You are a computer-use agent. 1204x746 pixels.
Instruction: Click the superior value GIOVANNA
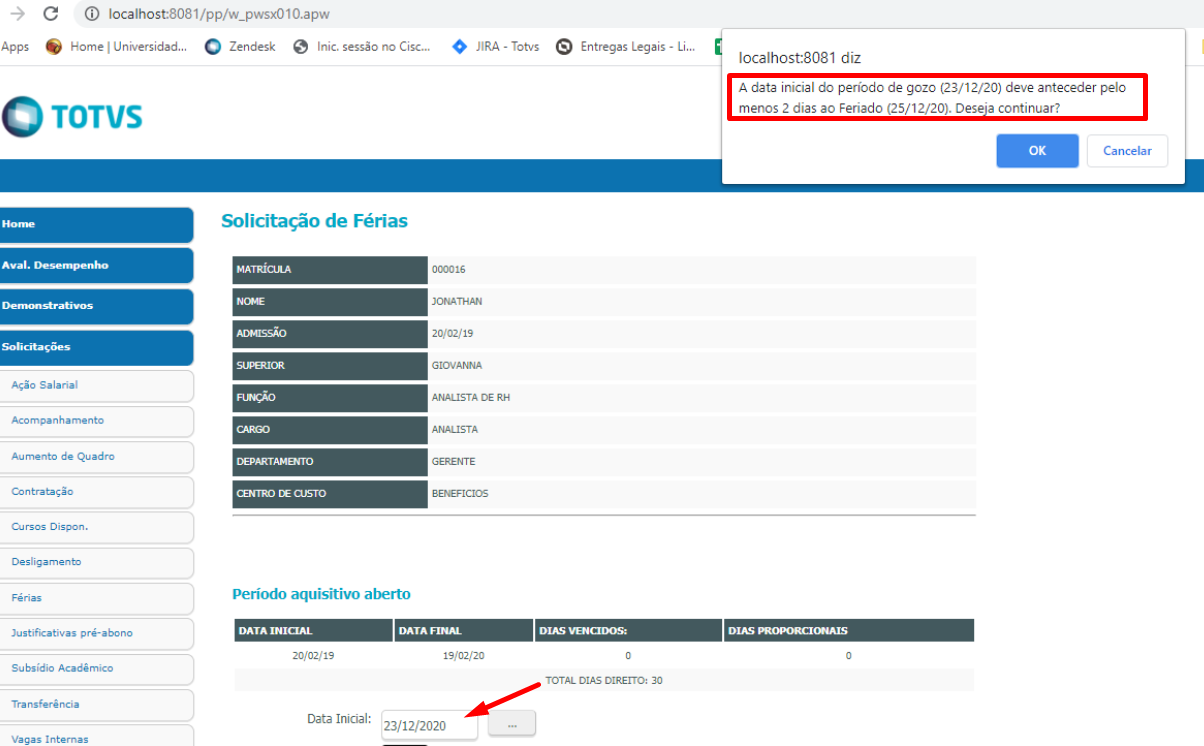point(456,366)
